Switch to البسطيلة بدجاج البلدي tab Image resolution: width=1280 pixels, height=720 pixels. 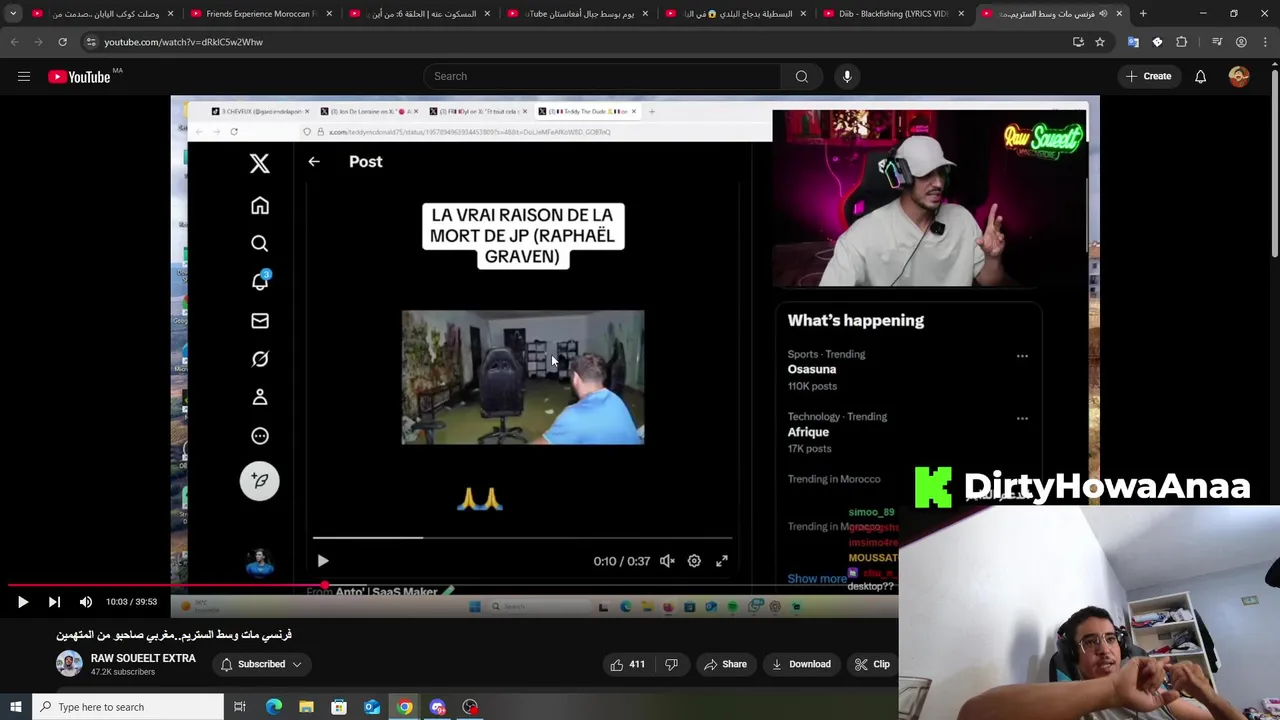(x=734, y=14)
